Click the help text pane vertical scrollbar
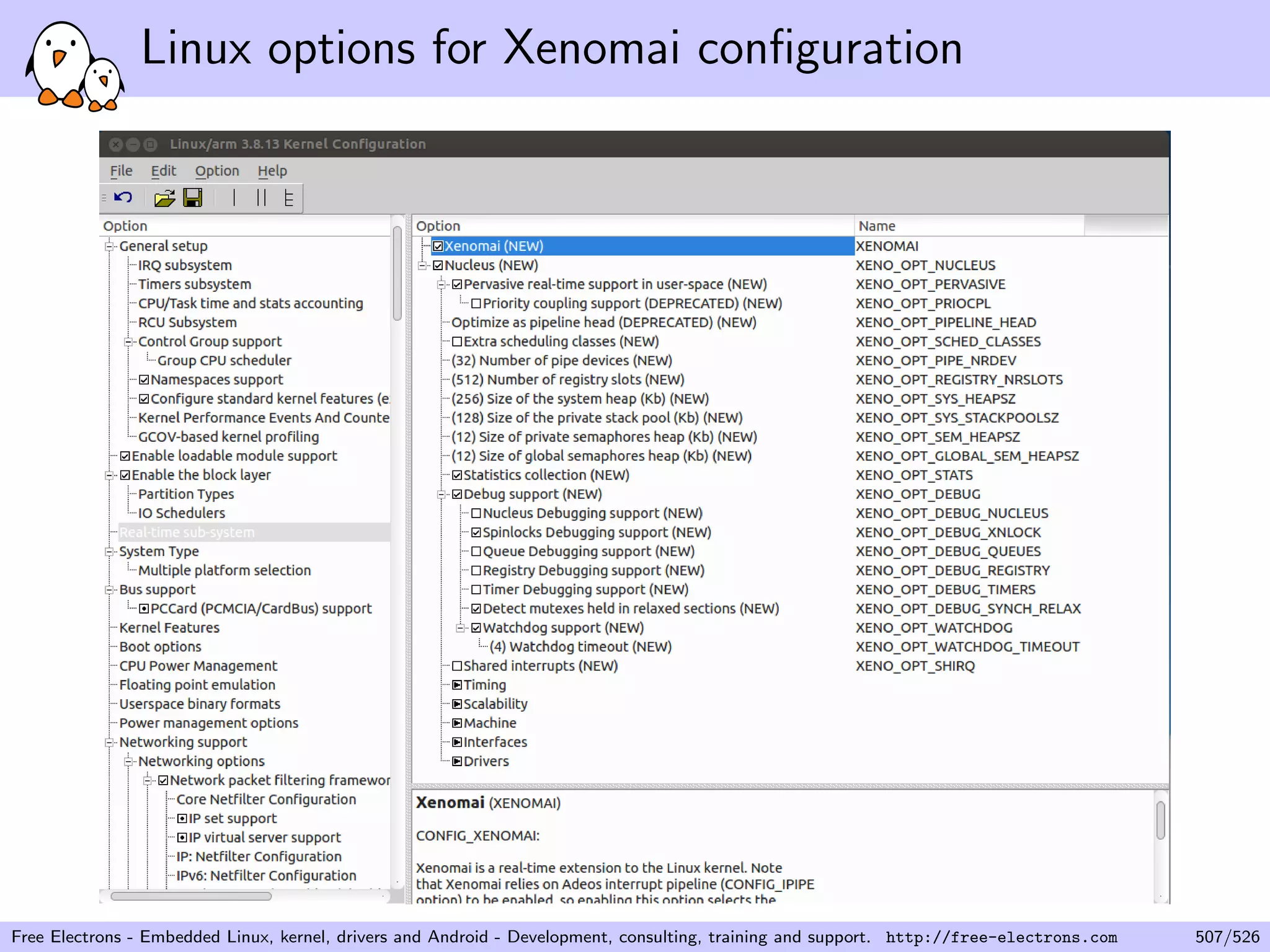Image resolution: width=1270 pixels, height=952 pixels. pyautogui.click(x=1160, y=820)
